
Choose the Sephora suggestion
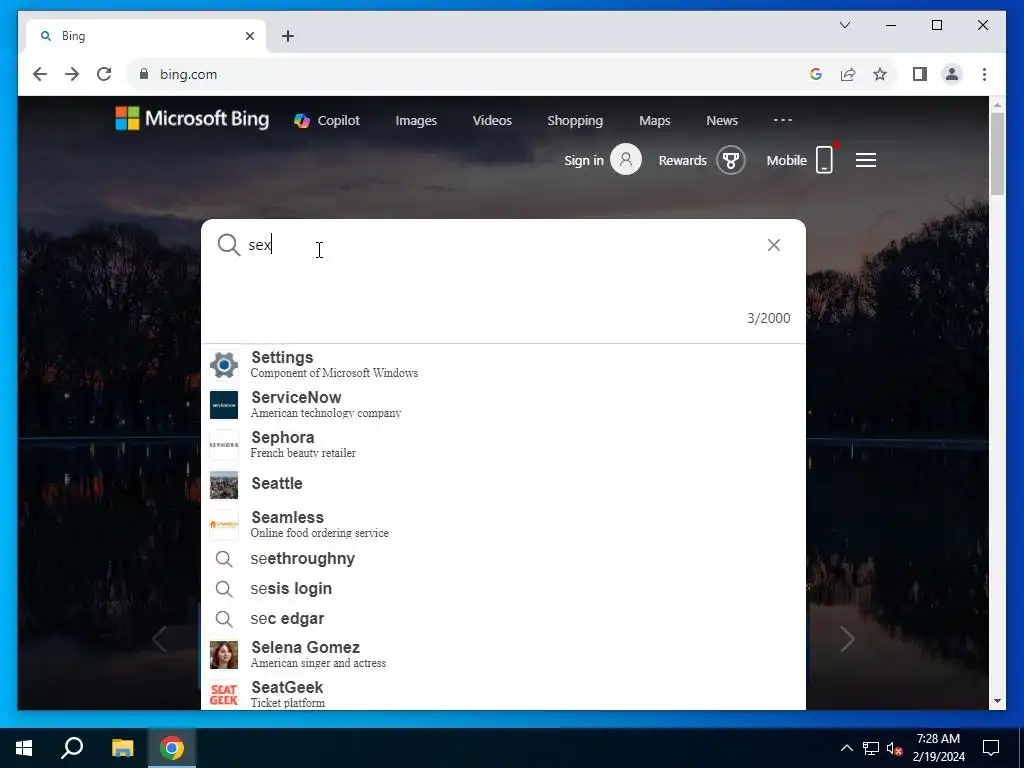coord(504,444)
